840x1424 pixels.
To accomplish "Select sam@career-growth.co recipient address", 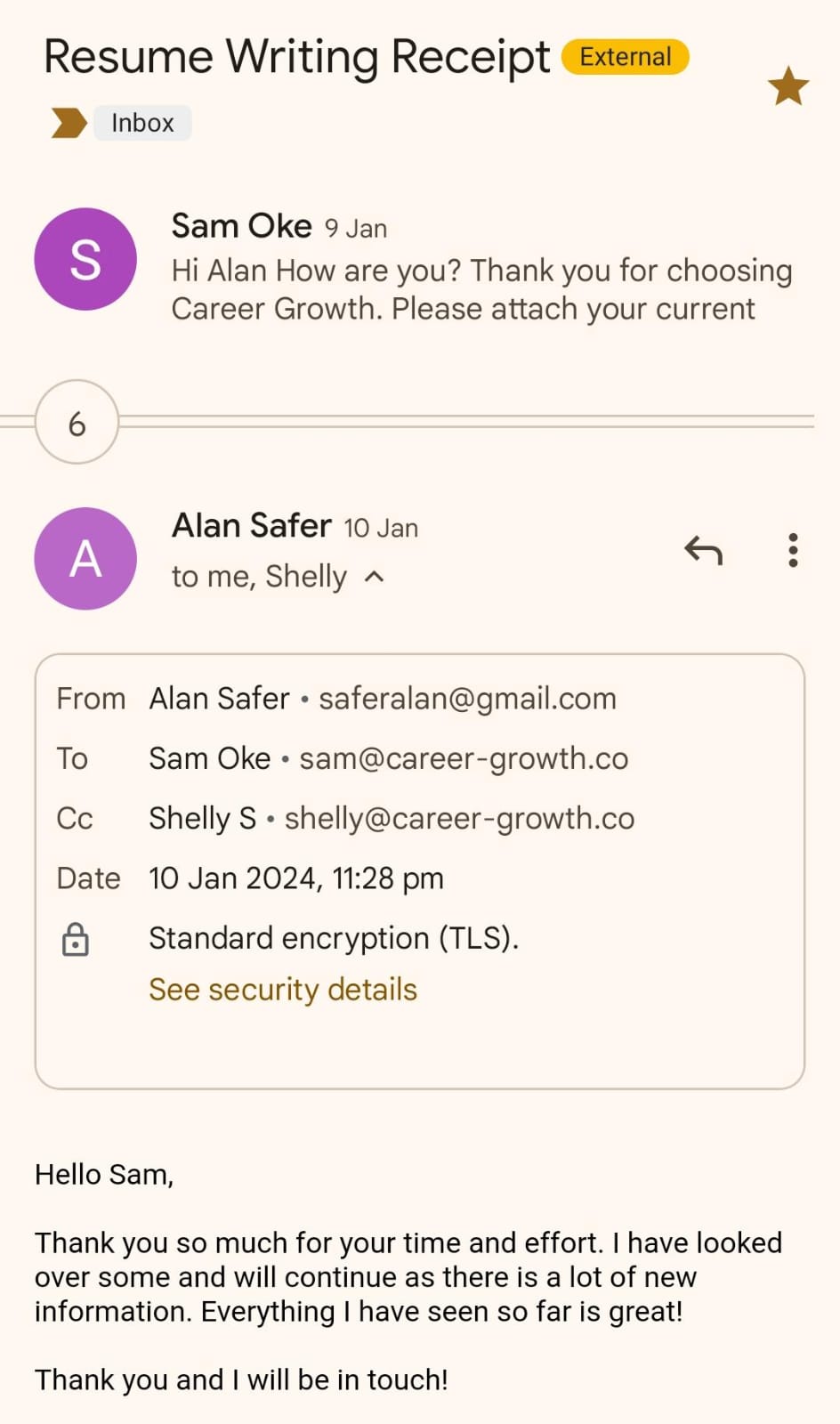I will 464,758.
